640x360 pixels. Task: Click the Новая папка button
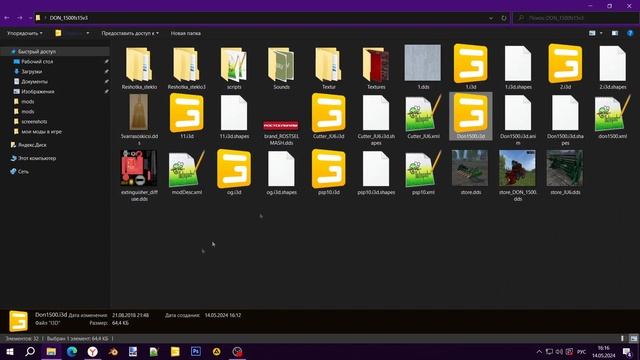point(186,33)
